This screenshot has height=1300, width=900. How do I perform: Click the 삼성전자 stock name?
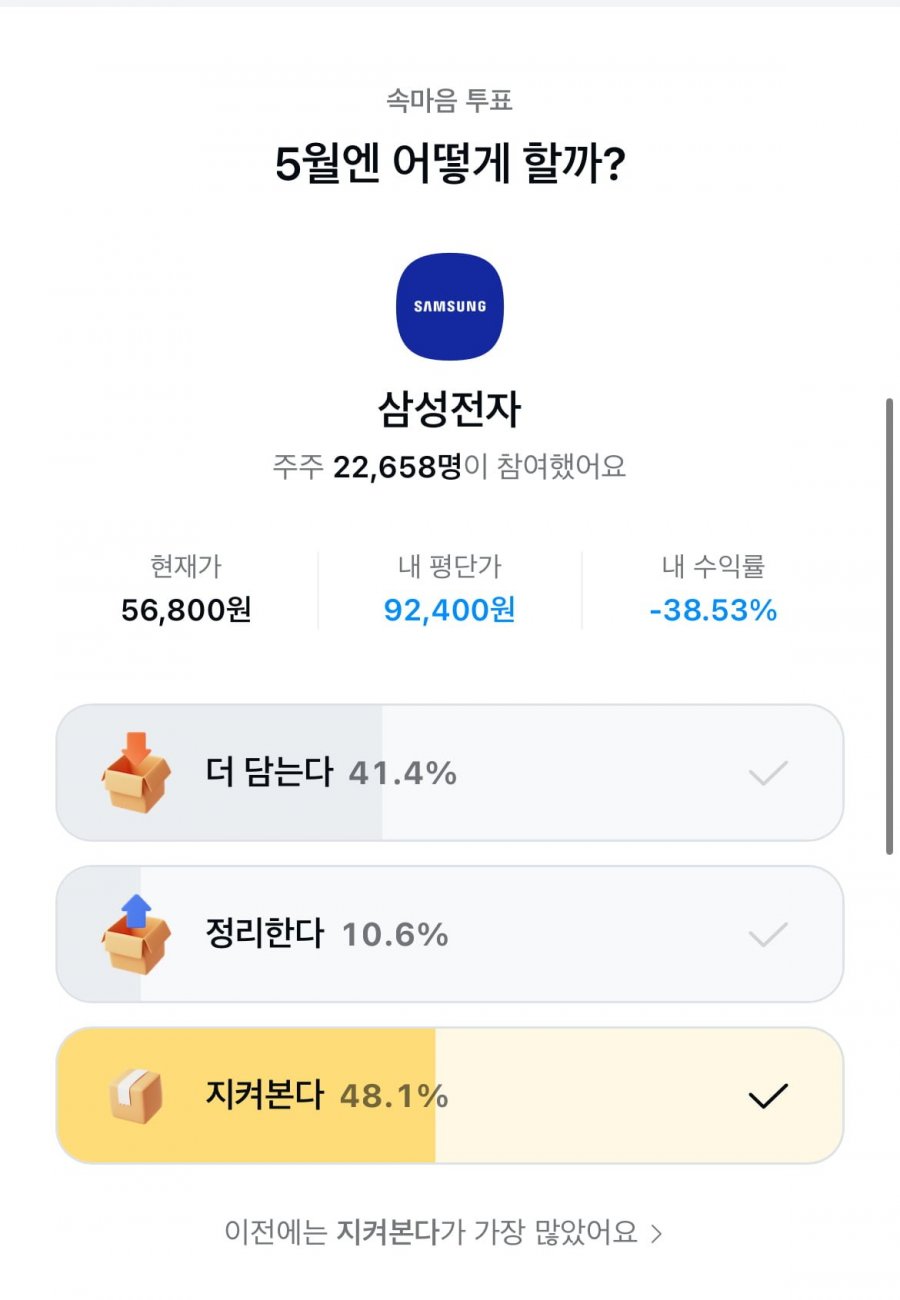450,409
